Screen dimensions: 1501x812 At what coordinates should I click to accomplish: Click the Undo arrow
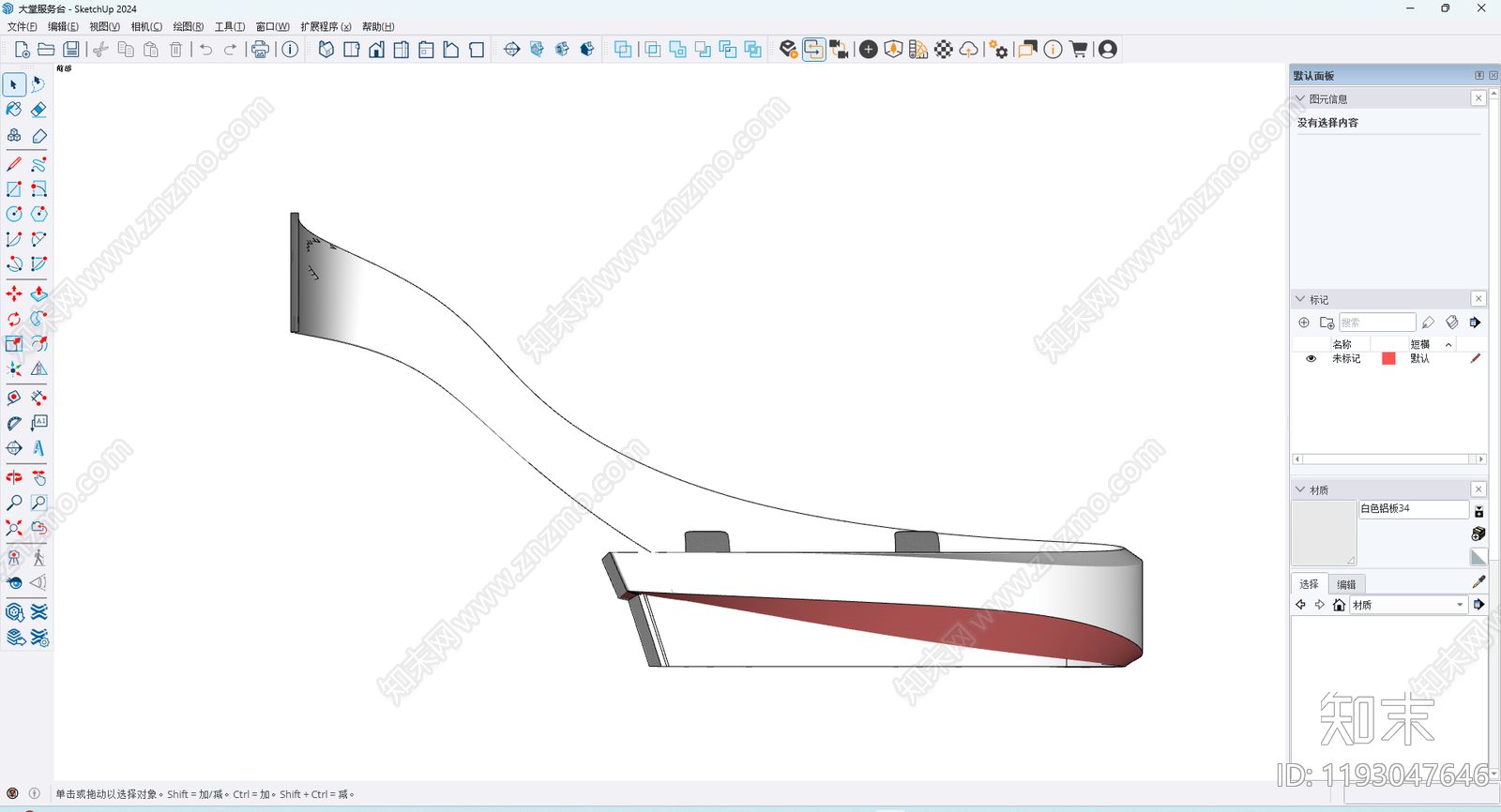[205, 50]
